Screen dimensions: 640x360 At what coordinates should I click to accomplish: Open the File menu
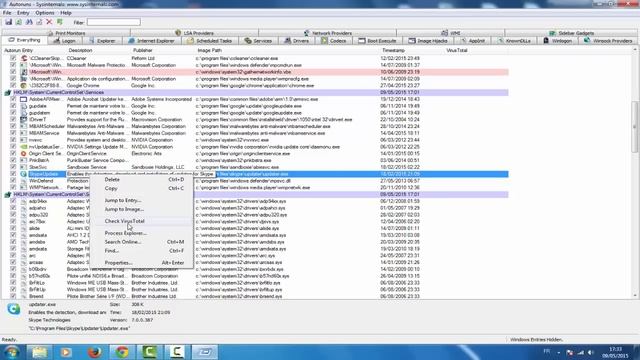(7, 13)
